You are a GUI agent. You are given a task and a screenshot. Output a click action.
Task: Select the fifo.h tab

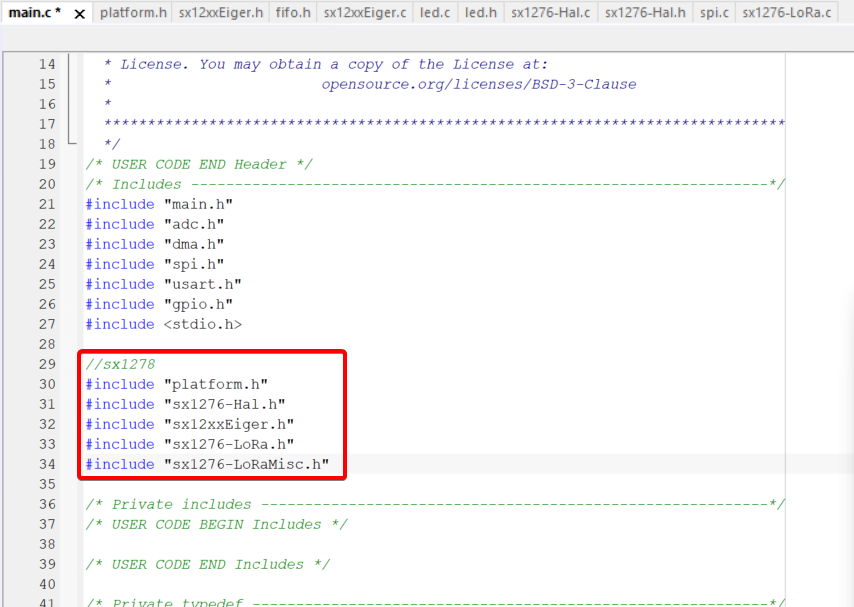pos(293,13)
